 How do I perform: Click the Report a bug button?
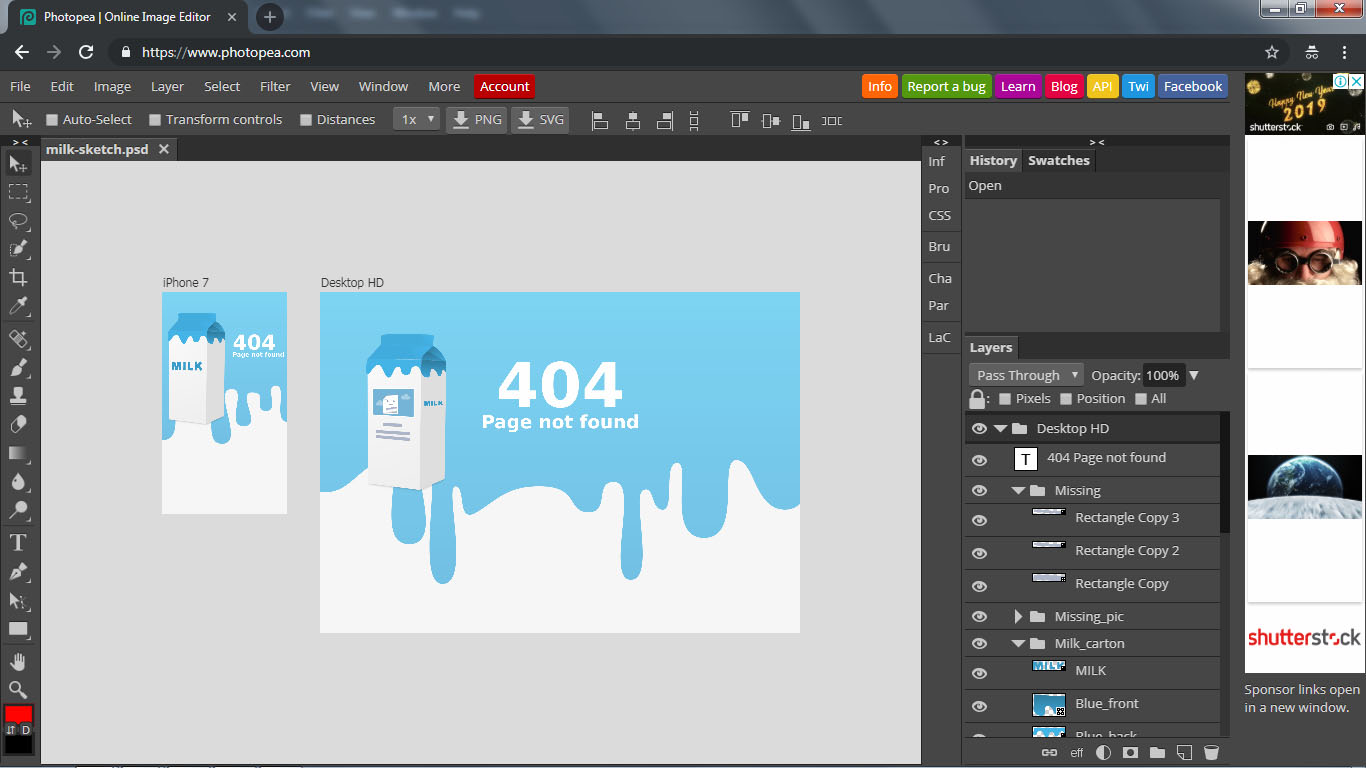[946, 86]
